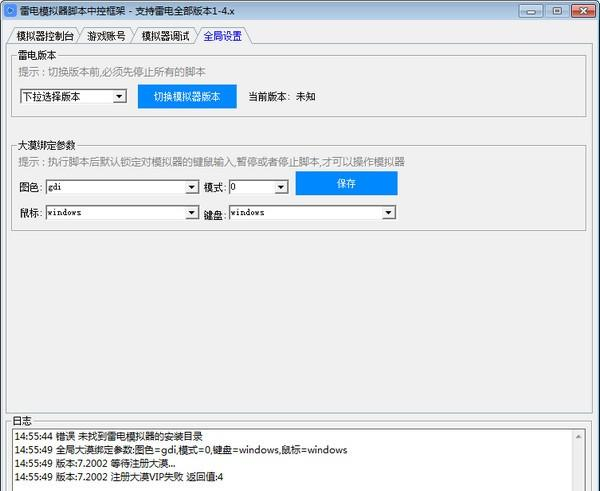The image size is (600, 491).
Task: Click the 执行脚本后 hint text in 大漠绑定参数
Action: 211,162
